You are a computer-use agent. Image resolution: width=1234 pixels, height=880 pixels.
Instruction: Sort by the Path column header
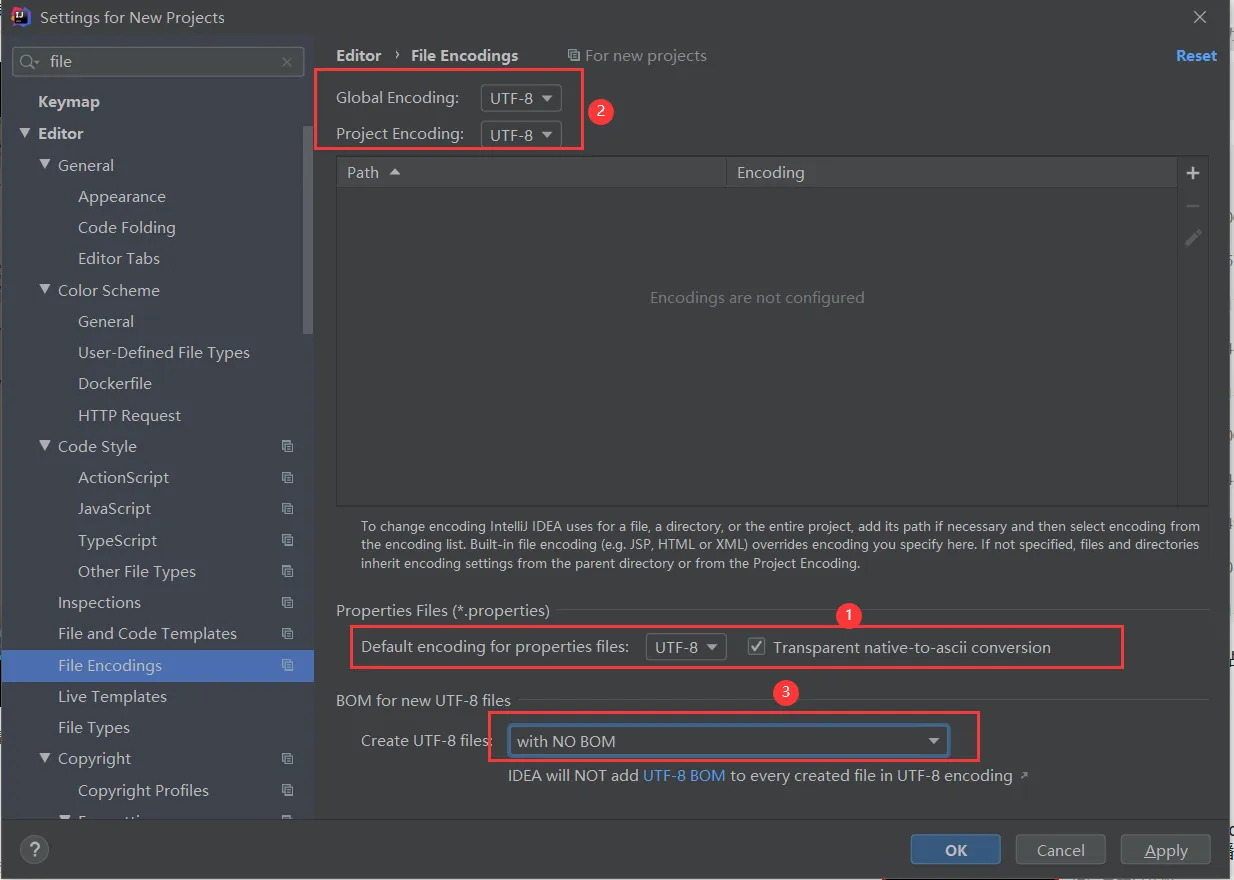(x=531, y=173)
